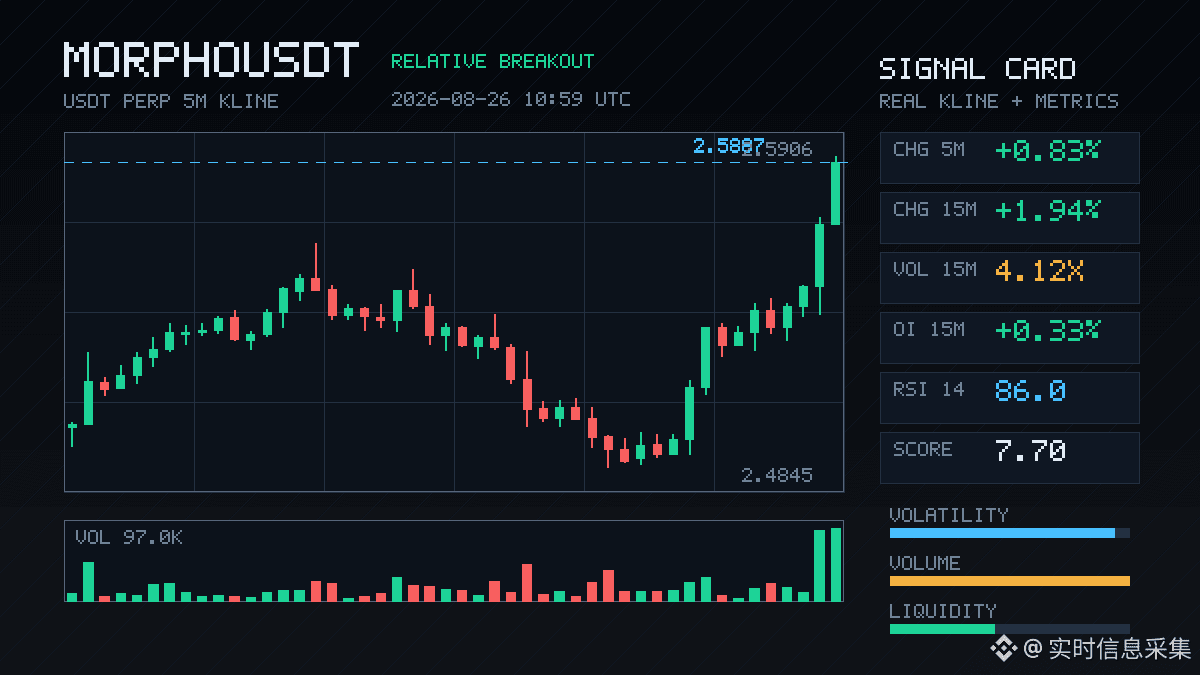Click the +0.33% open interest value
The height and width of the screenshot is (675, 1200).
click(x=1047, y=330)
